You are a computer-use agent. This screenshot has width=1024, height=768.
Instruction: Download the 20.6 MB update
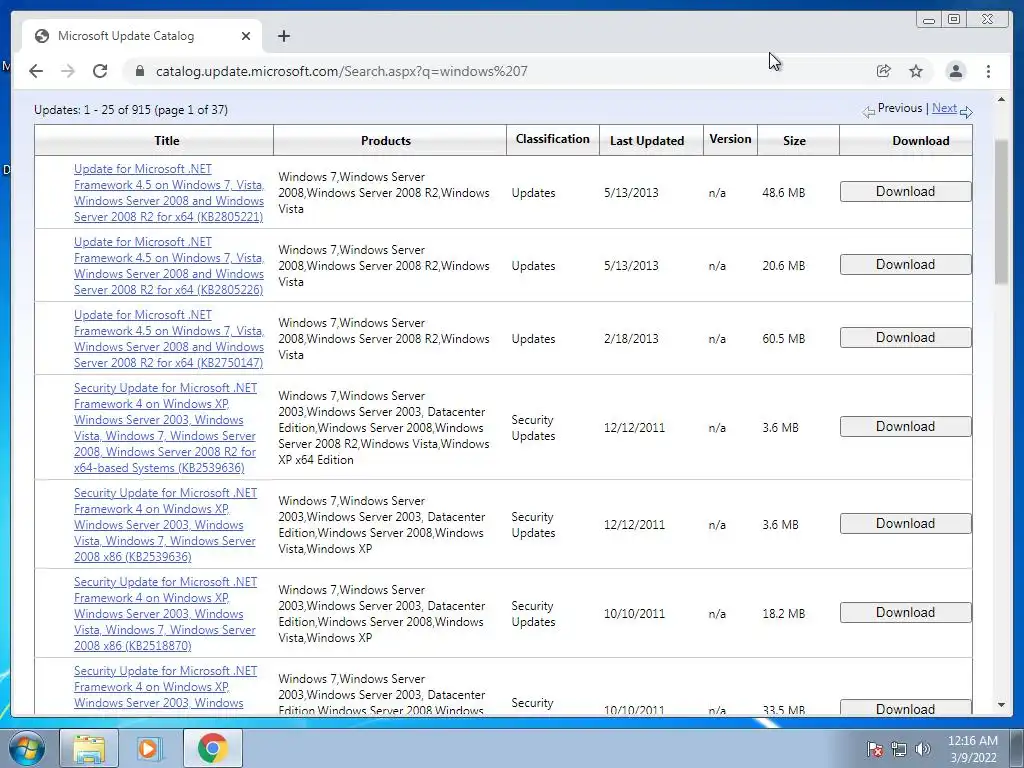click(x=905, y=264)
